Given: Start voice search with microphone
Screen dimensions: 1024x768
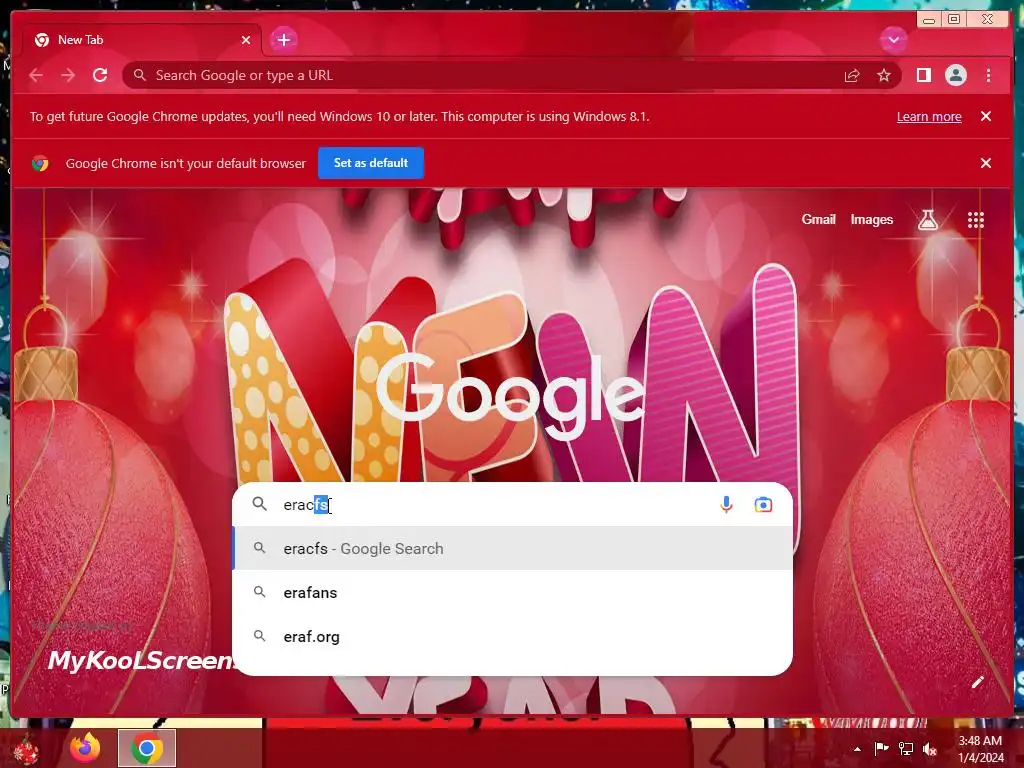Looking at the screenshot, I should click(x=726, y=505).
